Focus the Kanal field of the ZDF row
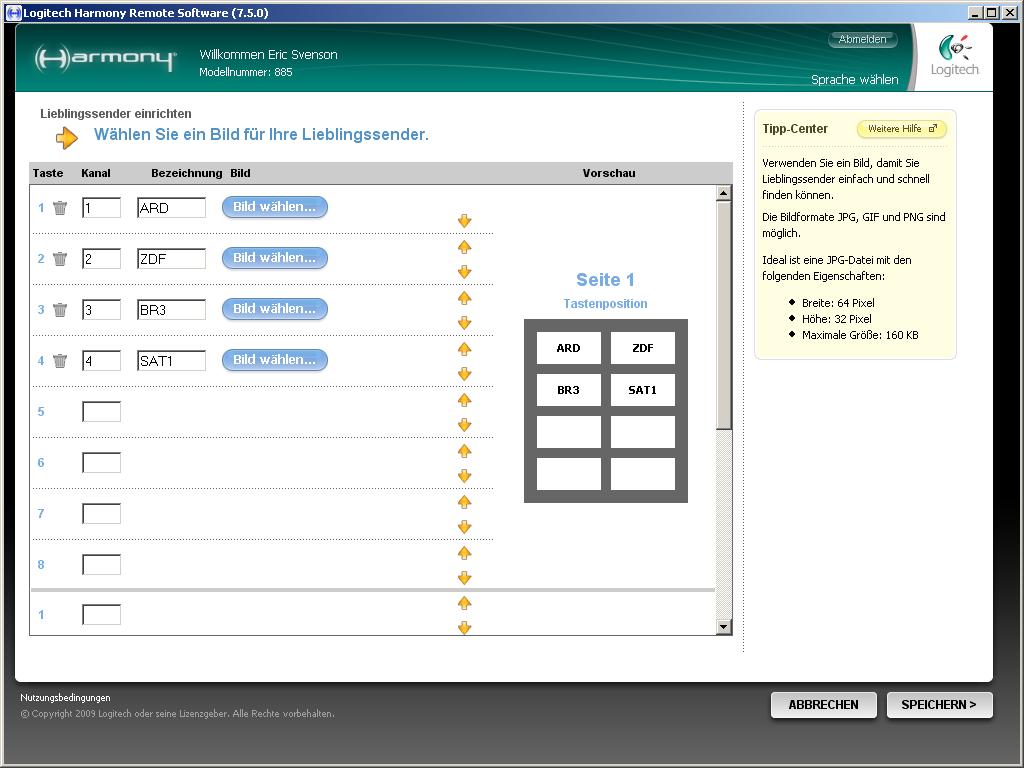Image resolution: width=1024 pixels, height=768 pixels. (x=101, y=259)
